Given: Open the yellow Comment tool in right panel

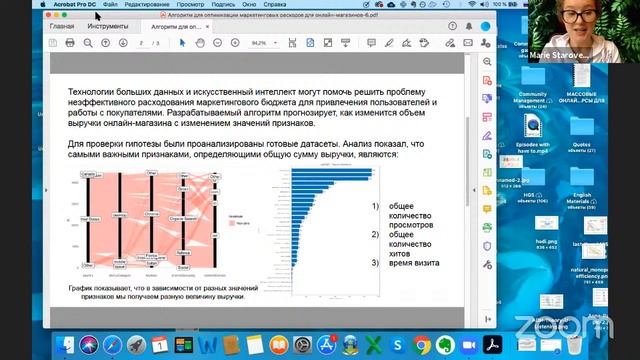Looking at the screenshot, I should click(487, 209).
